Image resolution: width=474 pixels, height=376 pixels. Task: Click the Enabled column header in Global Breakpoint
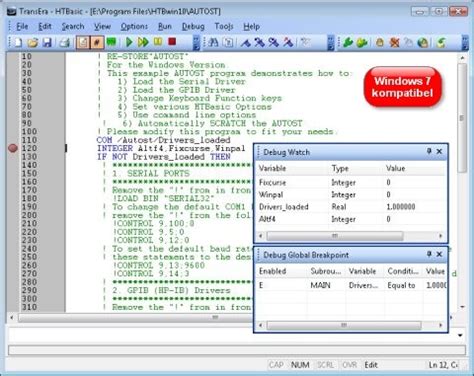281,271
